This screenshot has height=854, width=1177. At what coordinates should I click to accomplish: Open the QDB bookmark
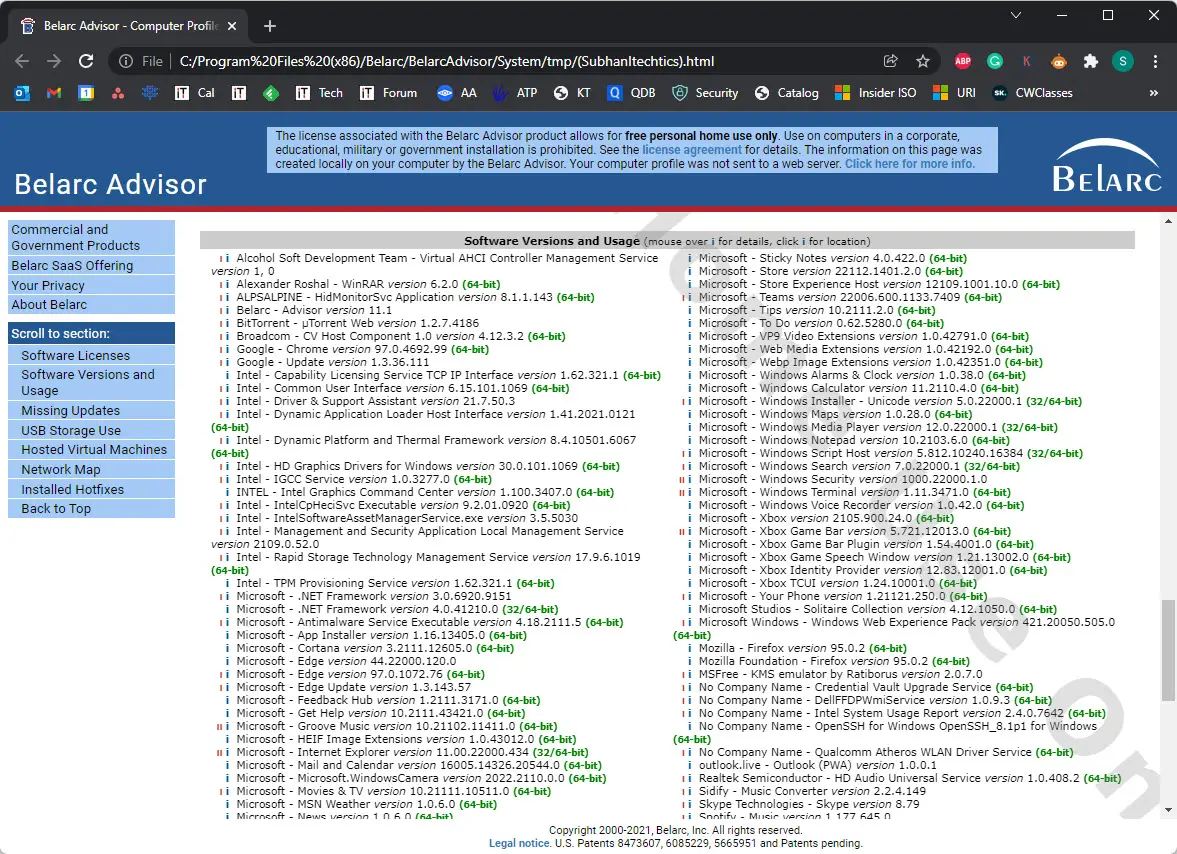point(631,93)
